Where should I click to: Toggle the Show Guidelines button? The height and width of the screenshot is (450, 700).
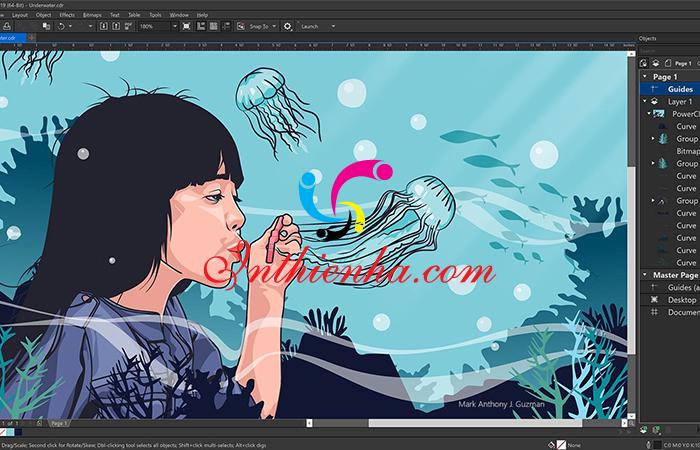[226, 26]
